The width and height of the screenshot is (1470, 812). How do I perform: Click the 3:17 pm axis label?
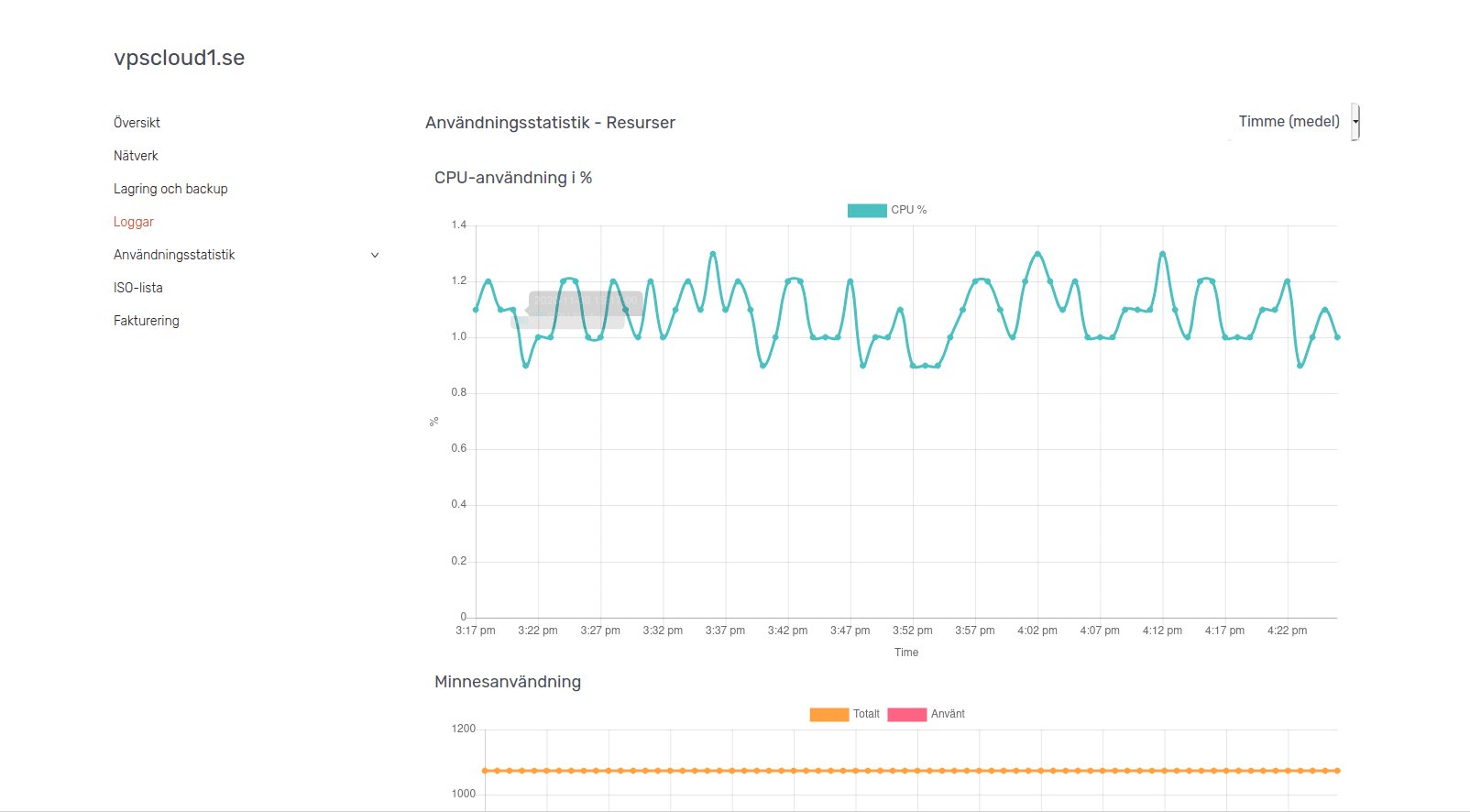[x=476, y=631]
